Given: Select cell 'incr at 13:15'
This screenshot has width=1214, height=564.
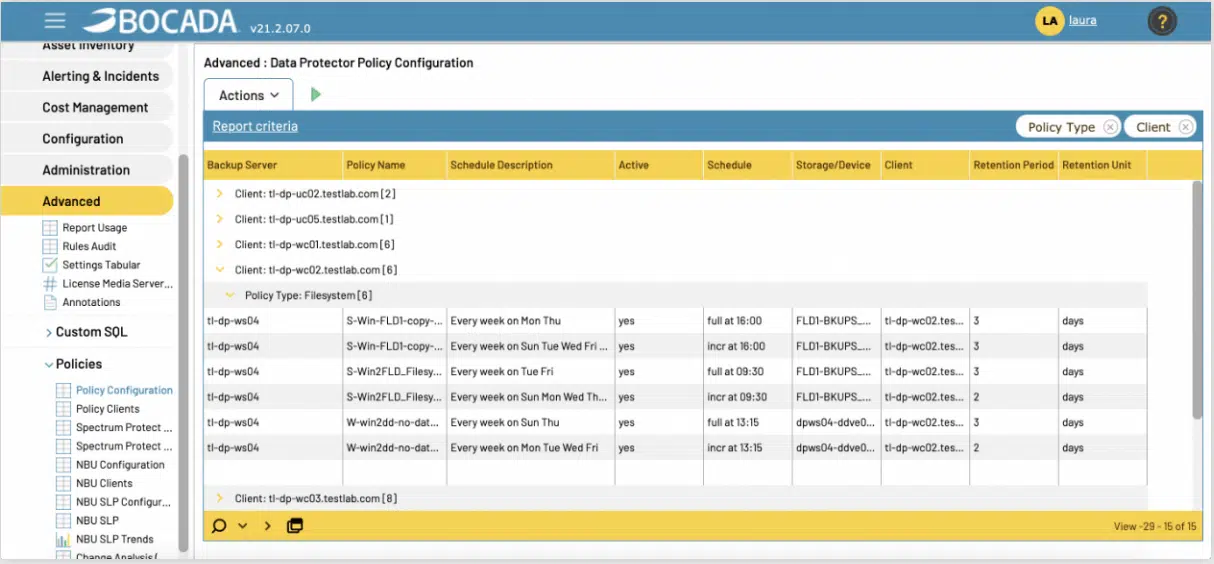Looking at the screenshot, I should 747,448.
